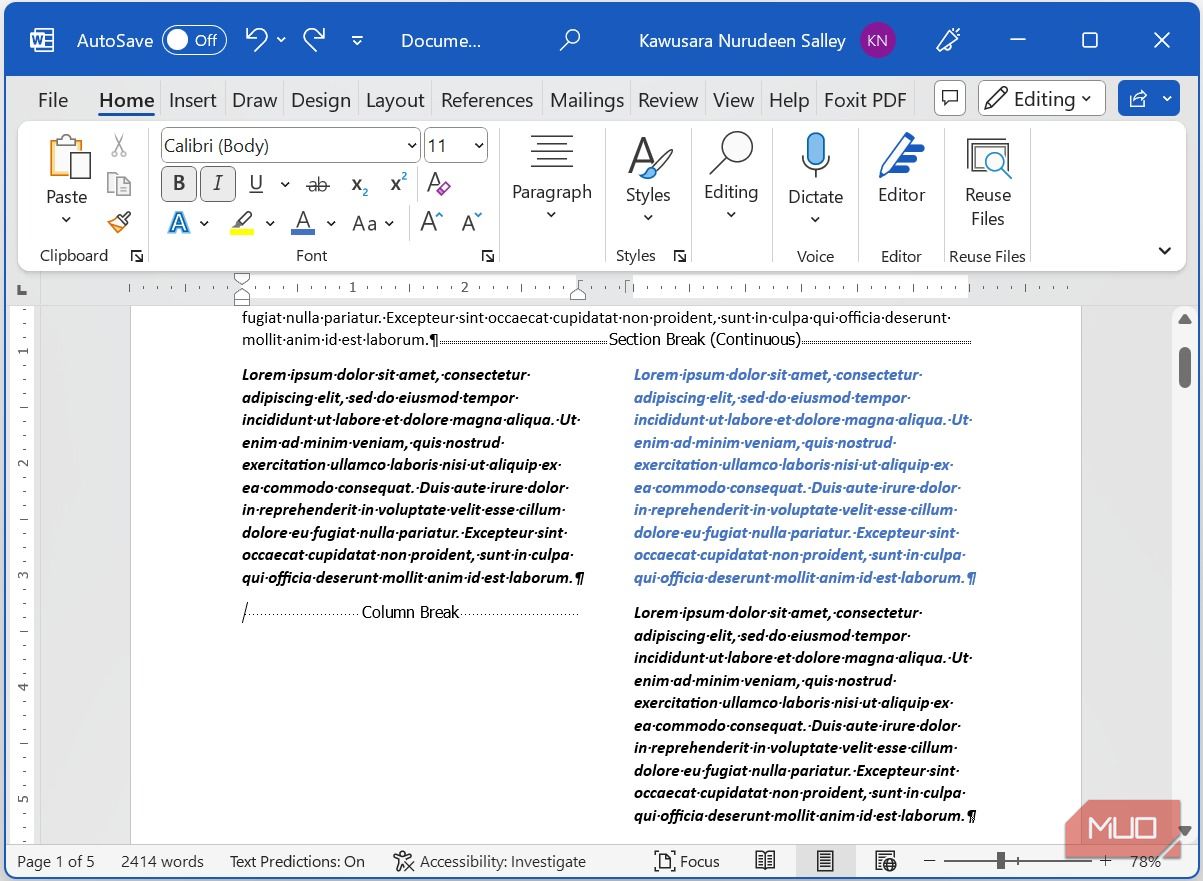Click the Format Painter brush icon
Viewport: 1203px width, 881px height.
tap(119, 222)
